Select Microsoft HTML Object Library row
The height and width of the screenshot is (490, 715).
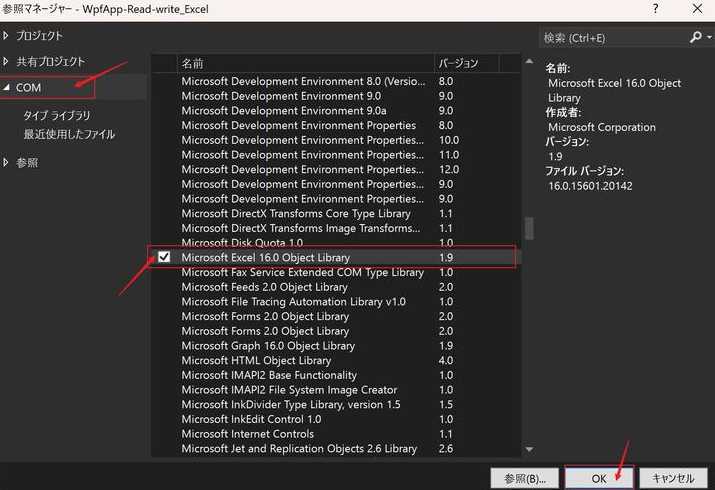pyautogui.click(x=335, y=360)
